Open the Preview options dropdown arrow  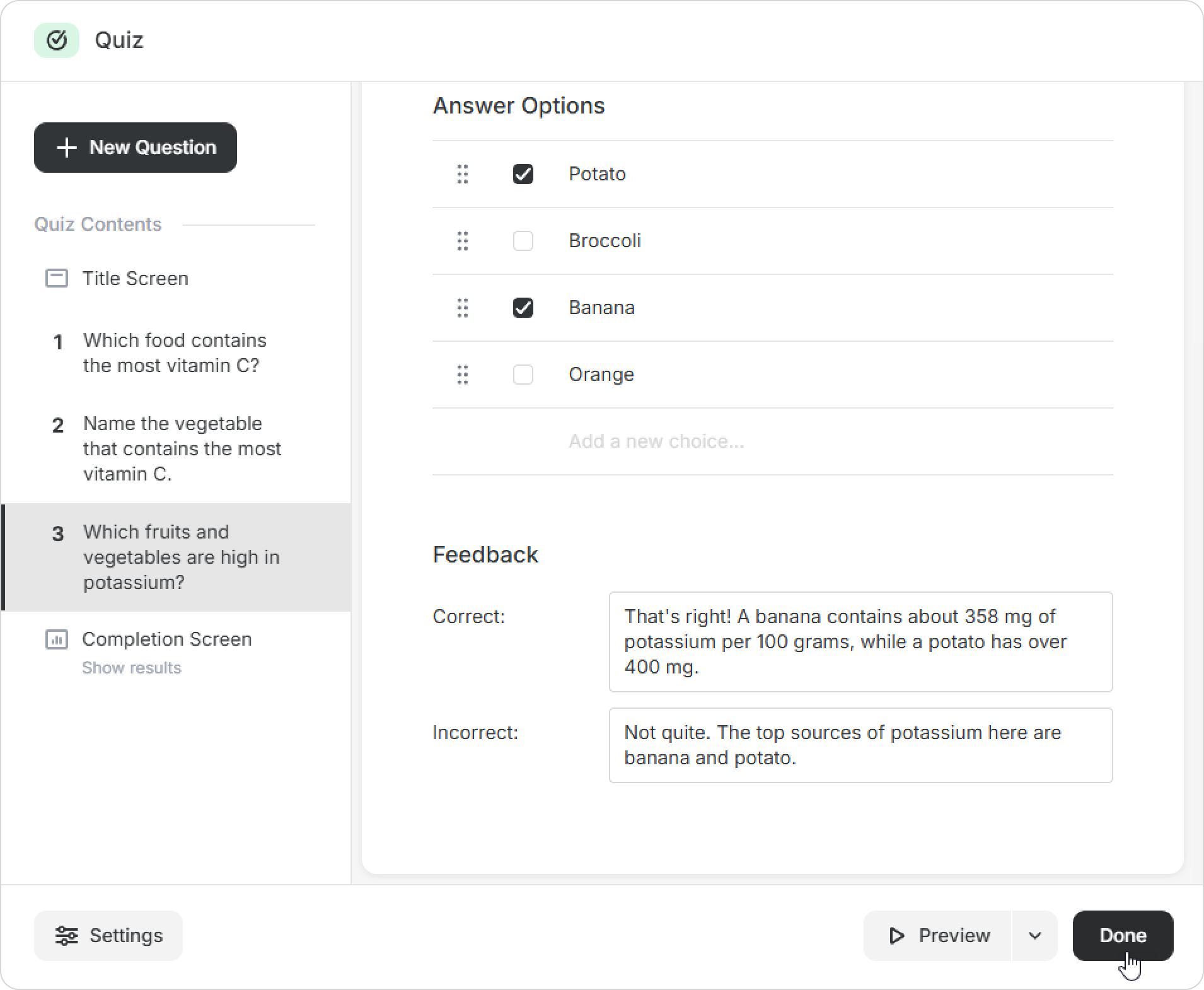(1035, 936)
